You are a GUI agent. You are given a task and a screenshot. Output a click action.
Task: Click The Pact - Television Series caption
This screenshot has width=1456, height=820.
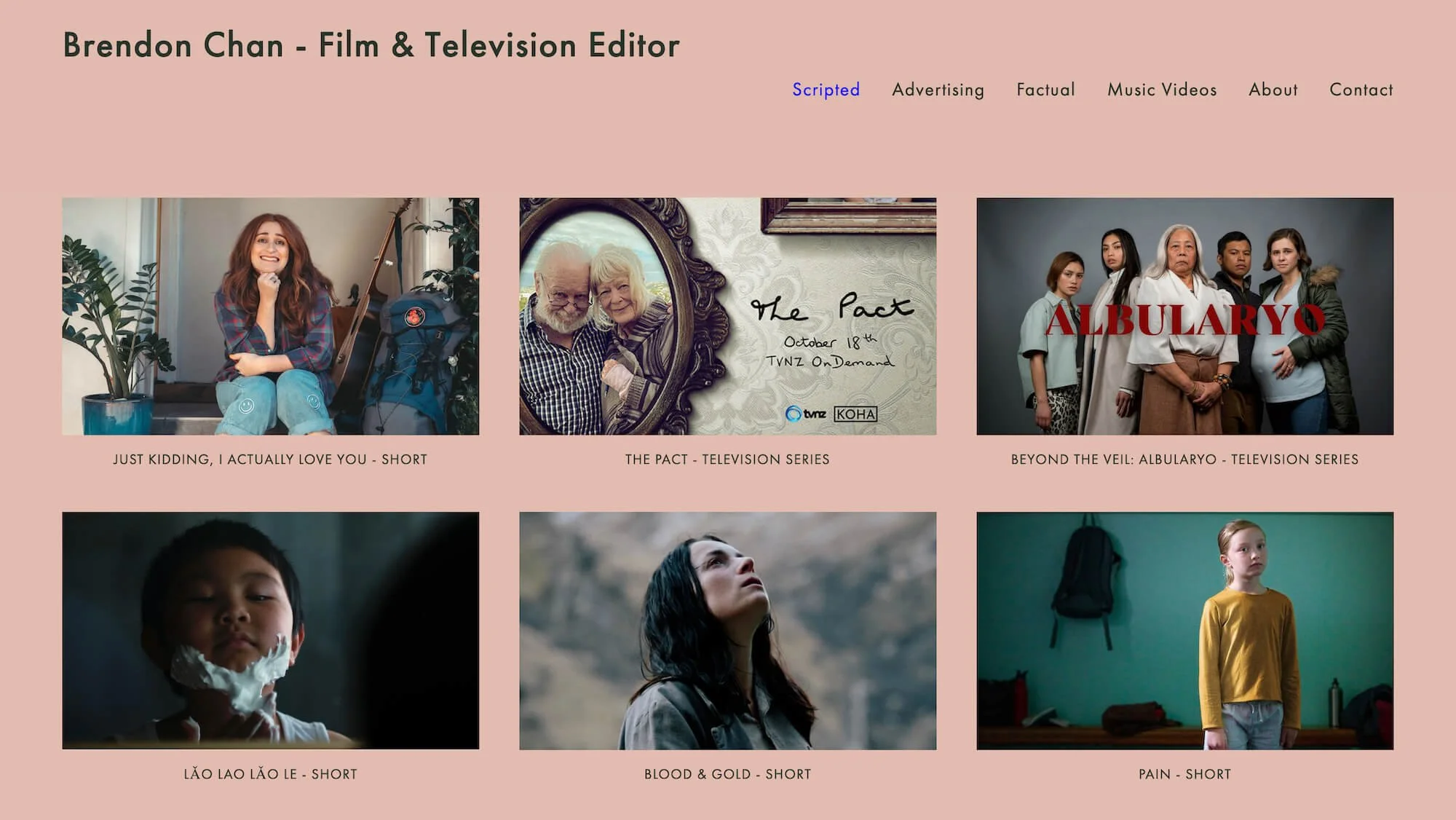(727, 460)
